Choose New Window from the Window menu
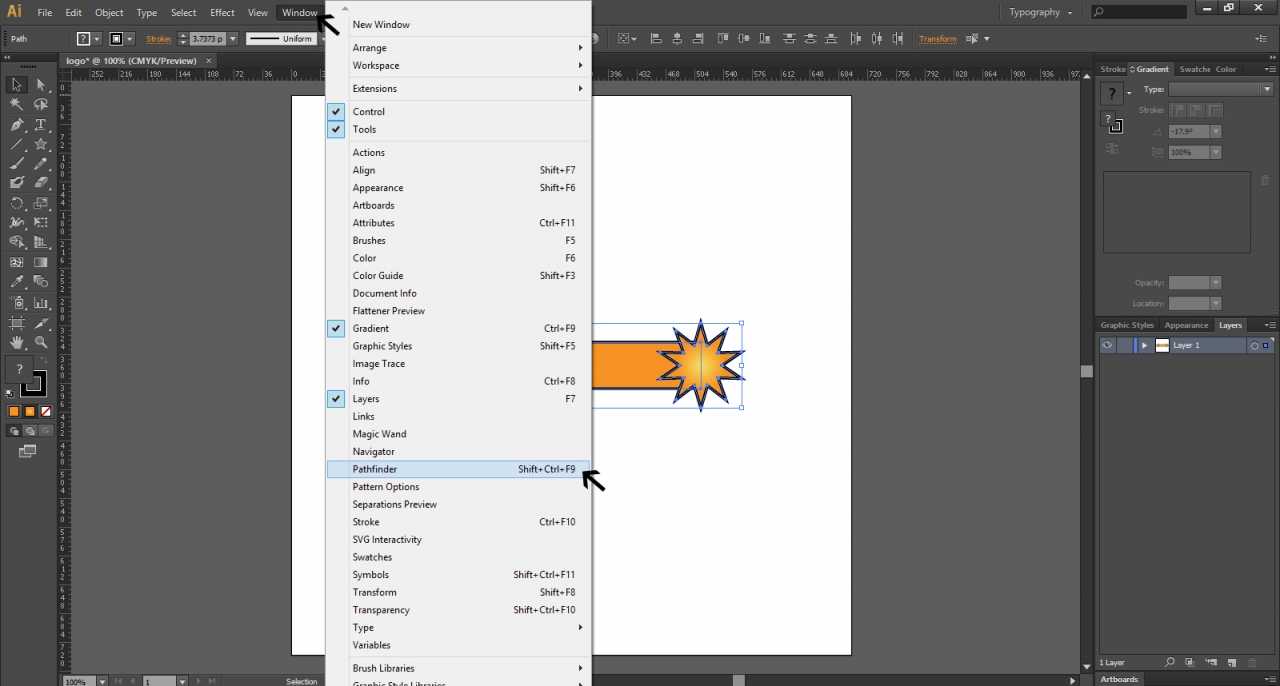This screenshot has width=1280, height=686. (459, 24)
